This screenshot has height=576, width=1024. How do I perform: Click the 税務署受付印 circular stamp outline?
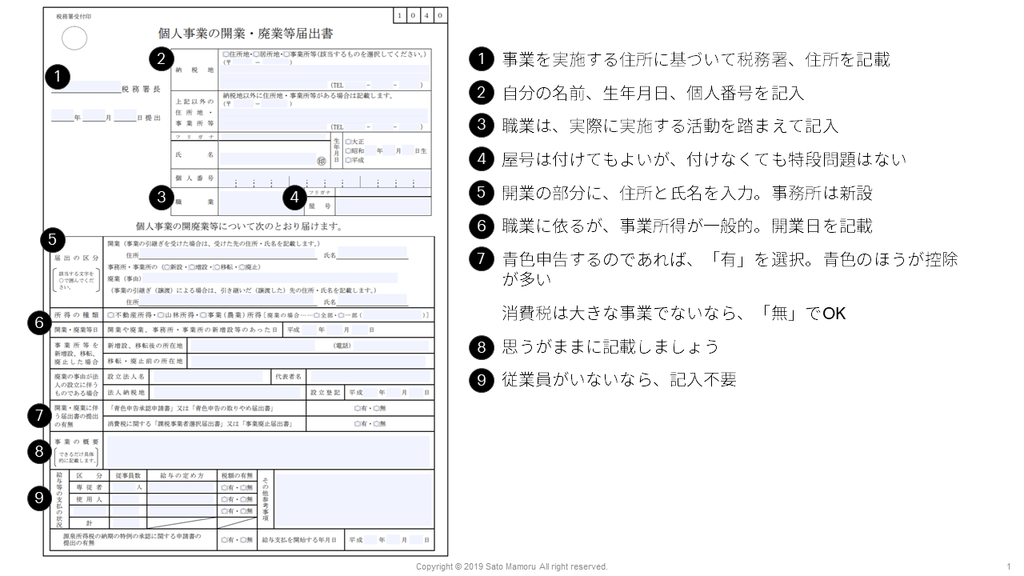click(74, 38)
